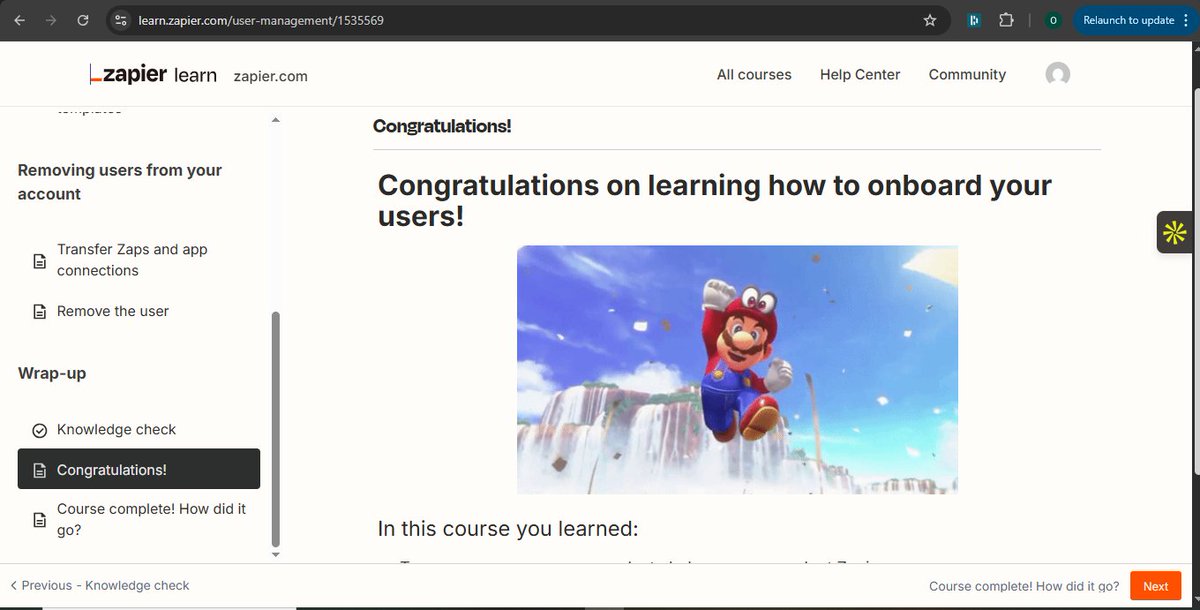Click the browser forward arrow
The width and height of the screenshot is (1200, 610).
tap(51, 20)
